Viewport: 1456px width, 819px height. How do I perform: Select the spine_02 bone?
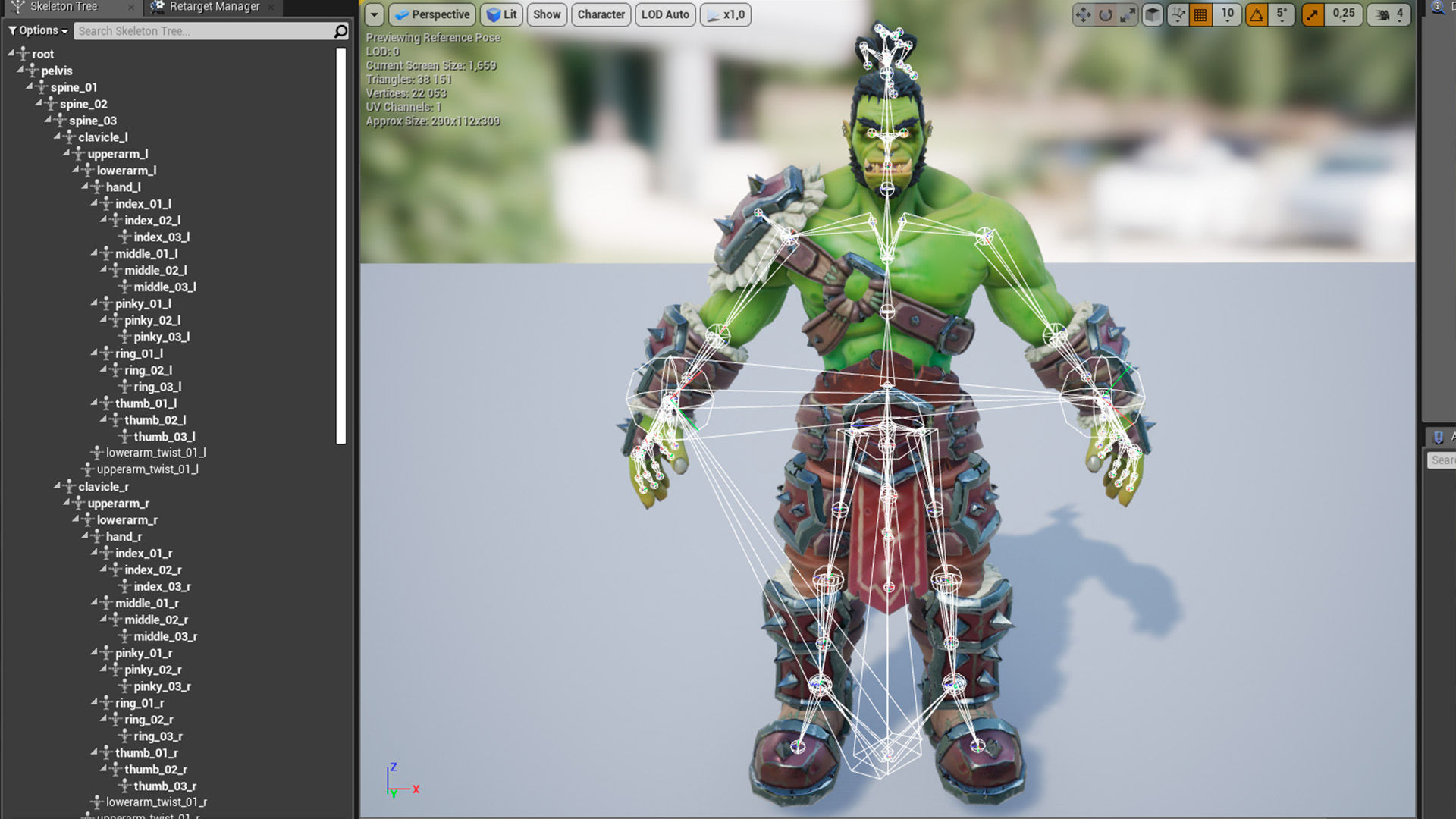coord(83,104)
